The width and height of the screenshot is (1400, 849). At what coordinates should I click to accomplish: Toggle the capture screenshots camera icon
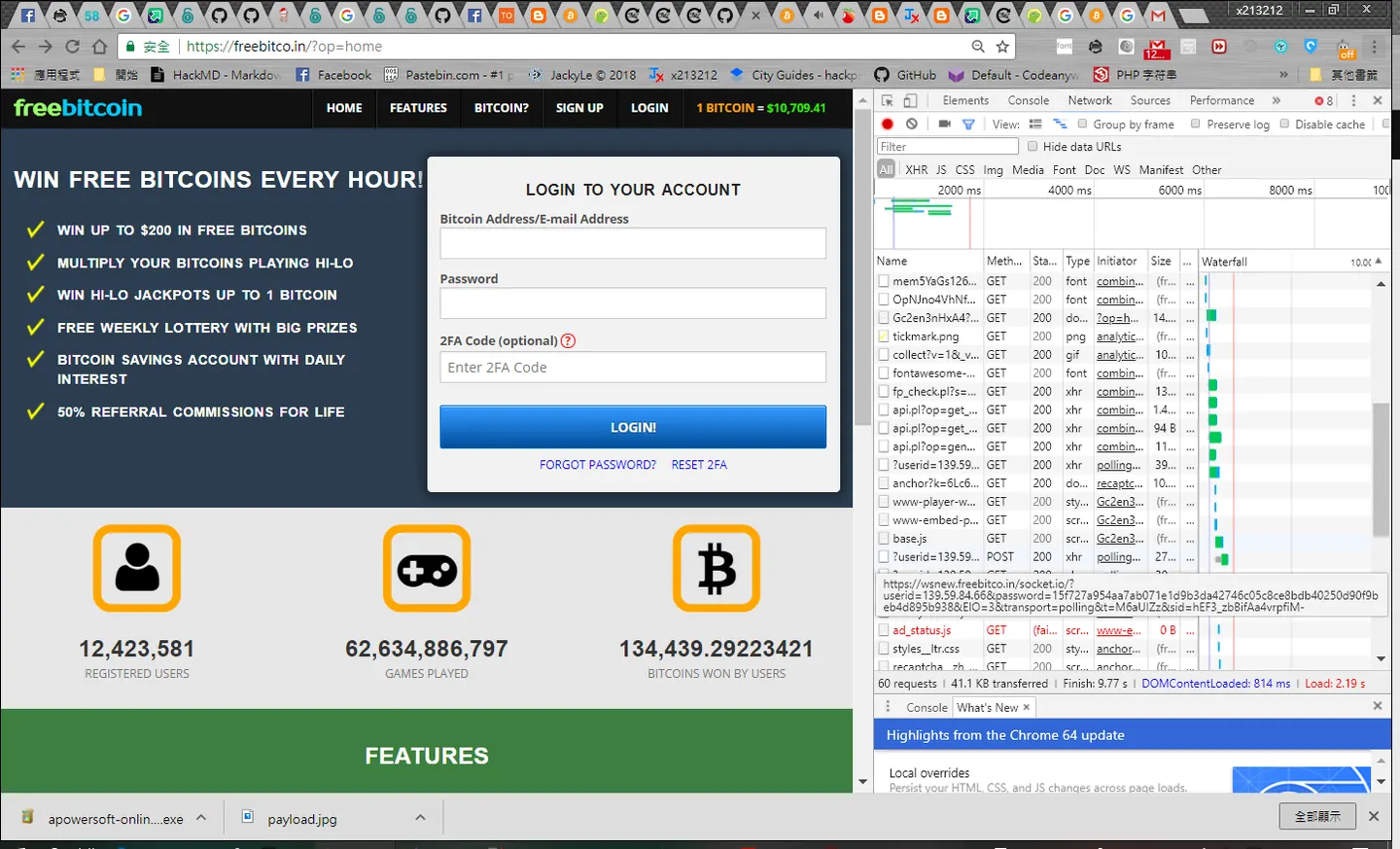tap(944, 124)
